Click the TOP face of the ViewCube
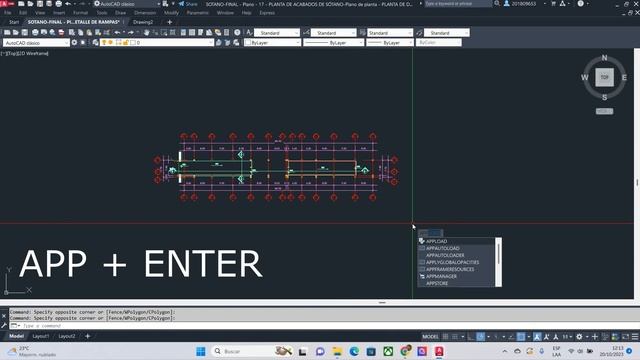The width and height of the screenshot is (640, 360). coord(604,78)
